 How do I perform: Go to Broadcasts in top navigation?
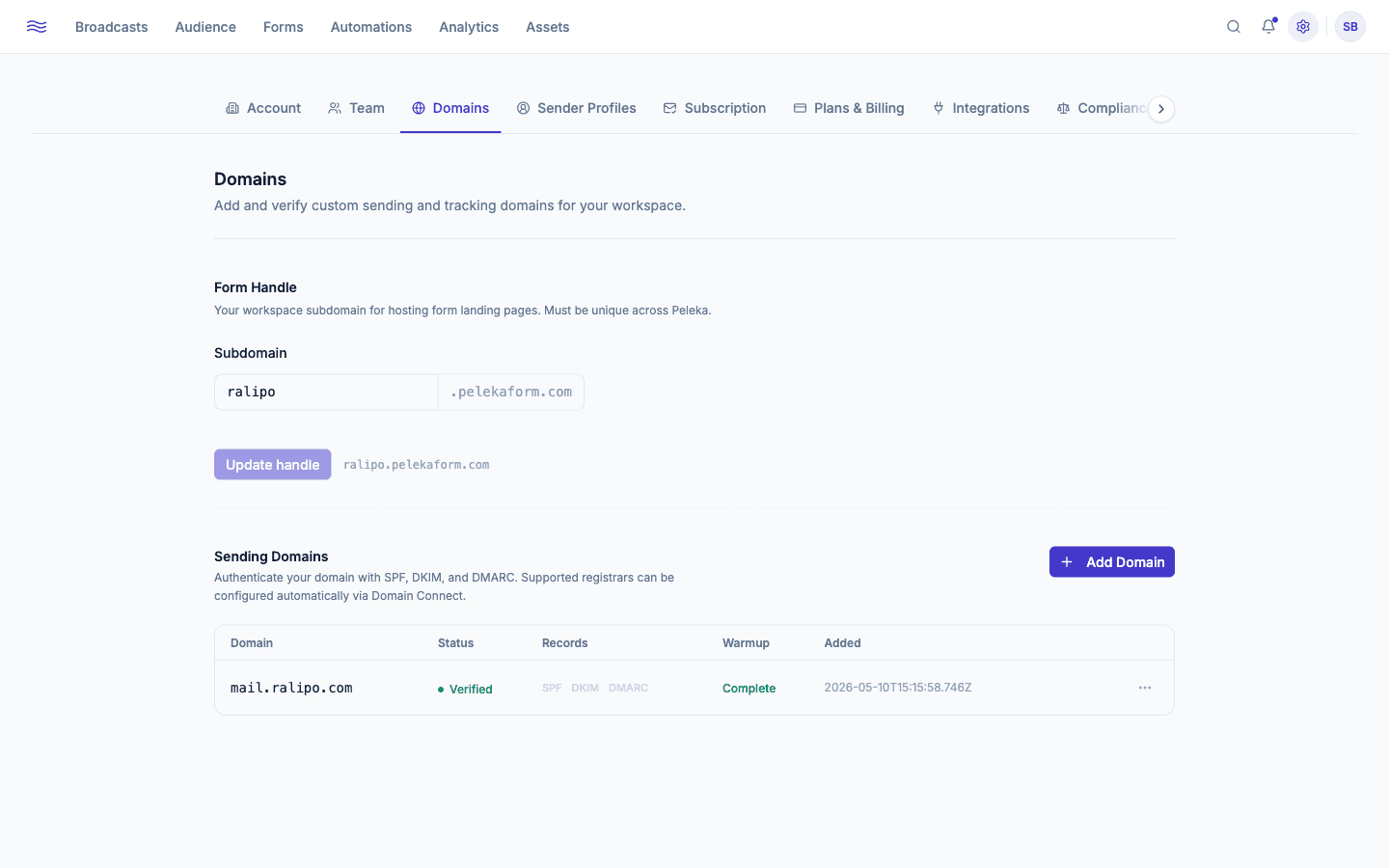112,27
